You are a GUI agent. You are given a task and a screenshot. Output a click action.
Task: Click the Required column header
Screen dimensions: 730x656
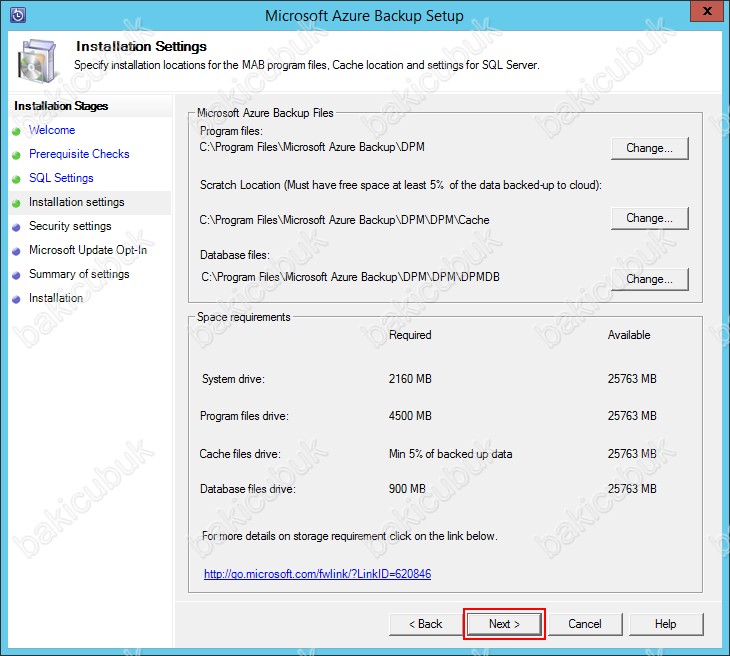[410, 335]
